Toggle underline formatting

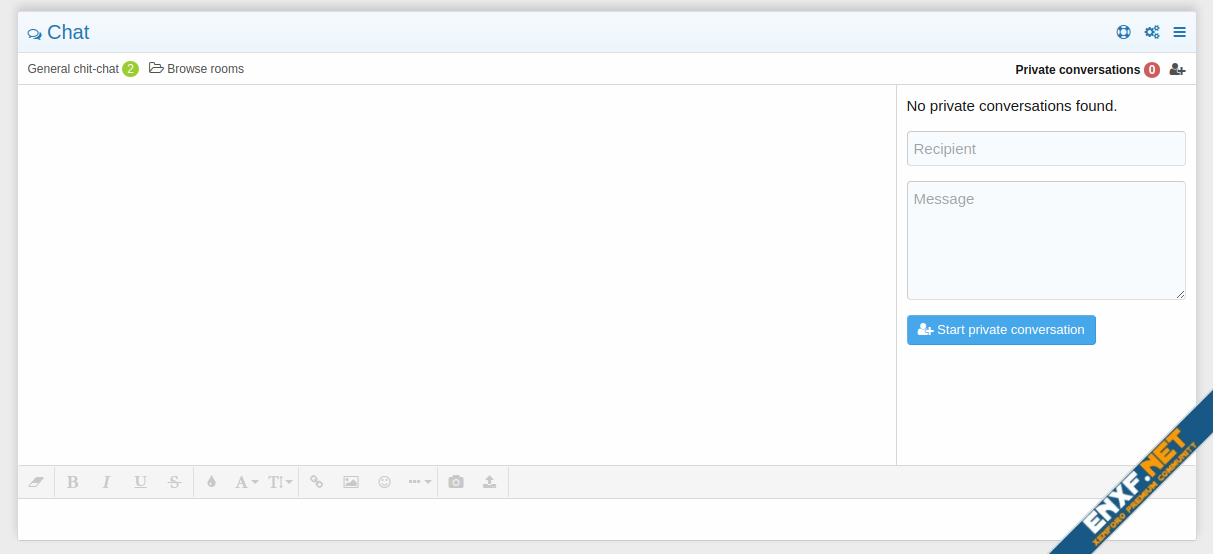click(140, 482)
